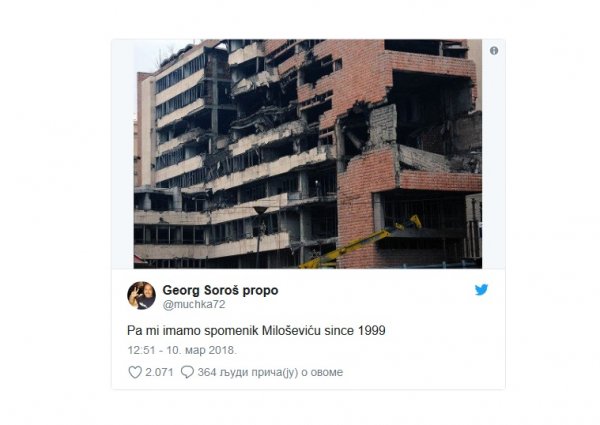600x425 pixels.
Task: Click the sky area in photo's upper left
Action: (x=153, y=54)
